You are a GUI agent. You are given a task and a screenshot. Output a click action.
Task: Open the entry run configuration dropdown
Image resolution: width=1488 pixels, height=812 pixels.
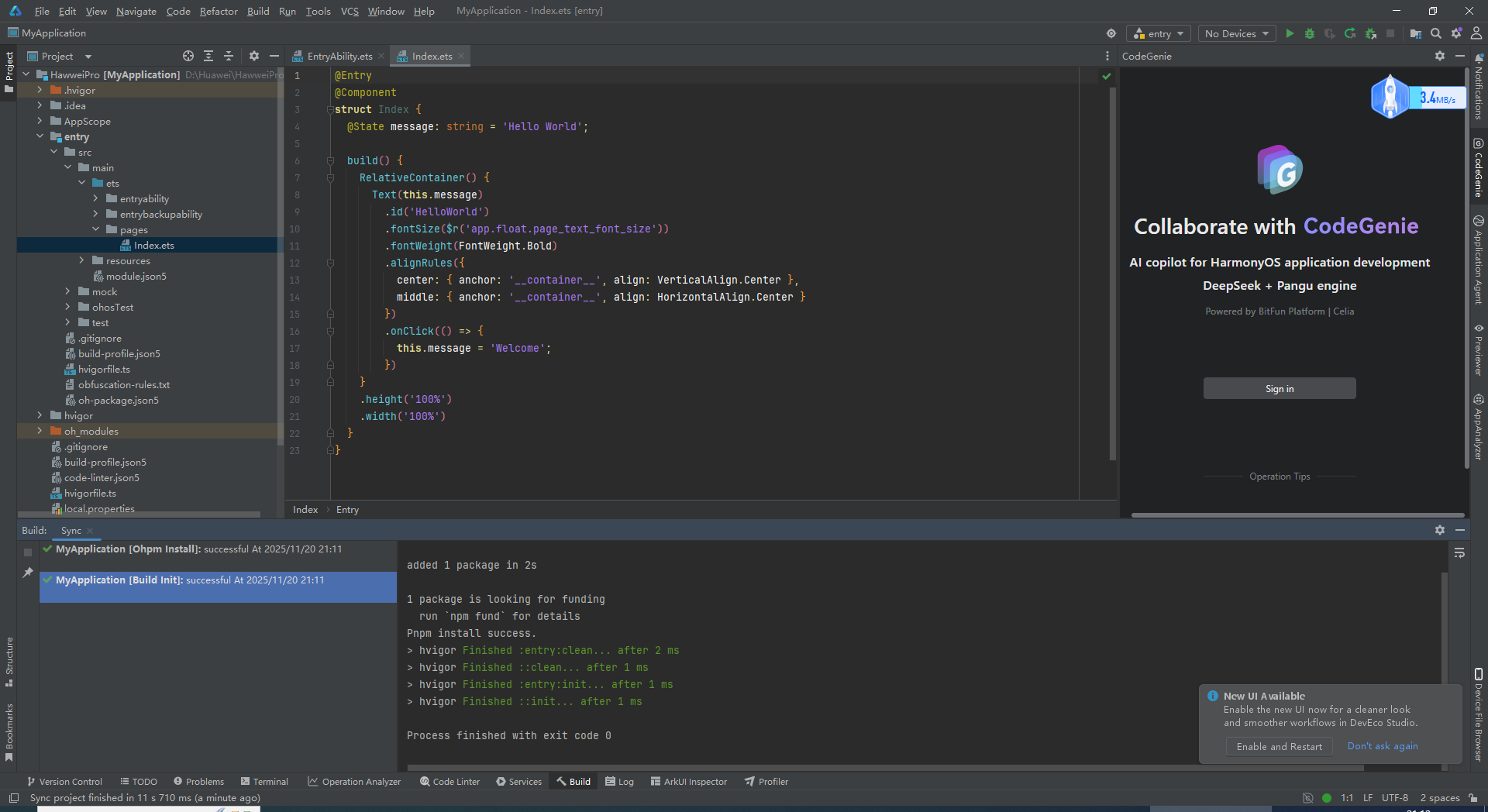click(1159, 33)
